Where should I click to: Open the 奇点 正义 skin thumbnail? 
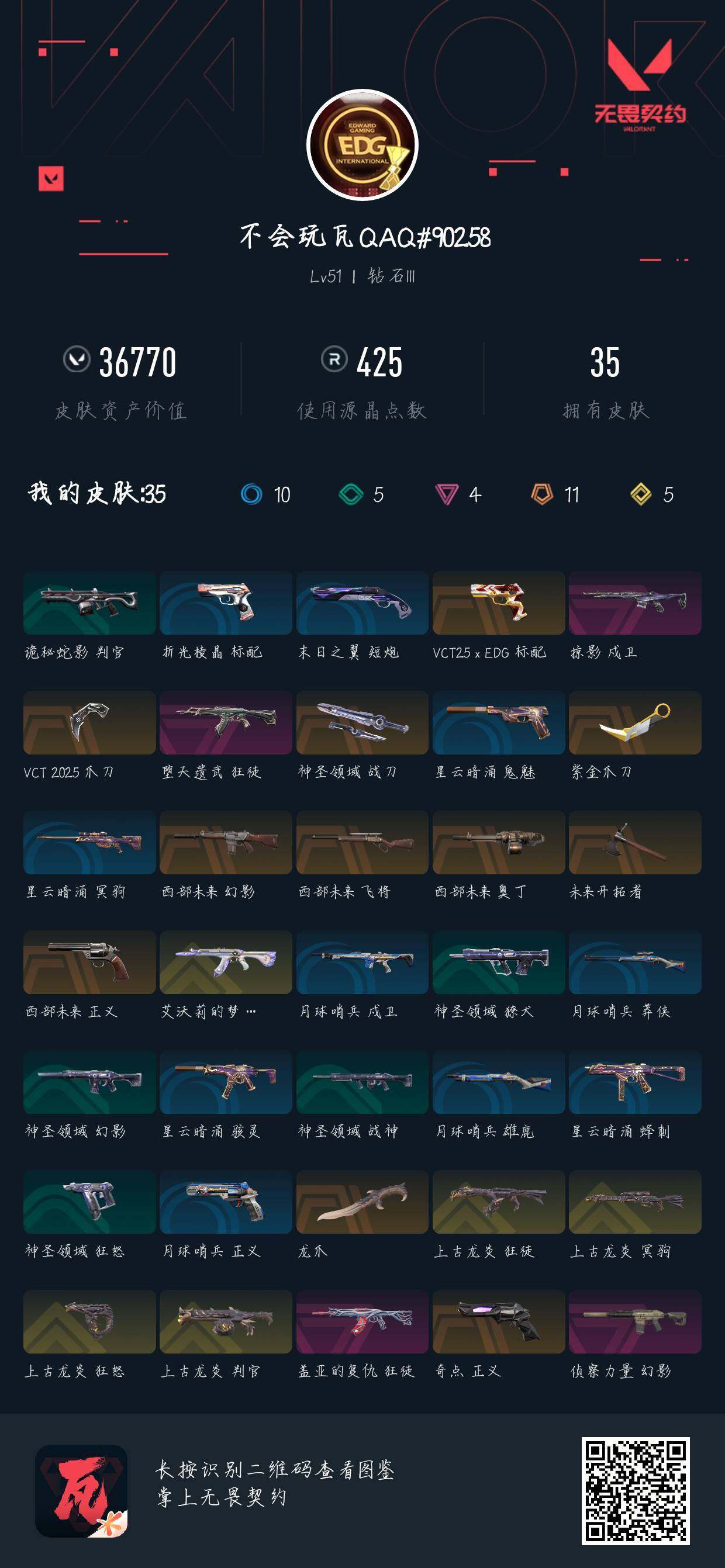click(499, 1321)
